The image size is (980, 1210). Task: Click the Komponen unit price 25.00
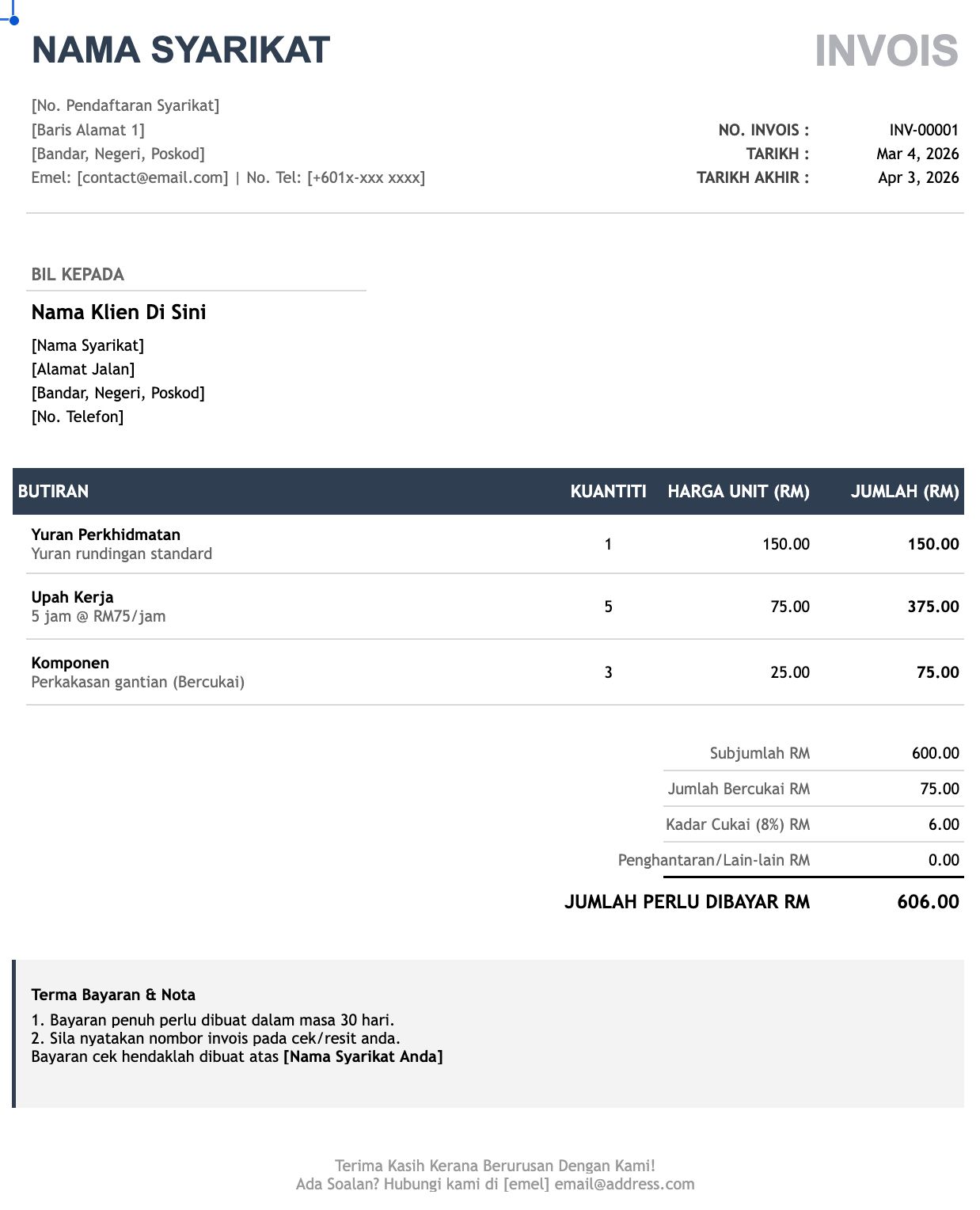pos(790,672)
